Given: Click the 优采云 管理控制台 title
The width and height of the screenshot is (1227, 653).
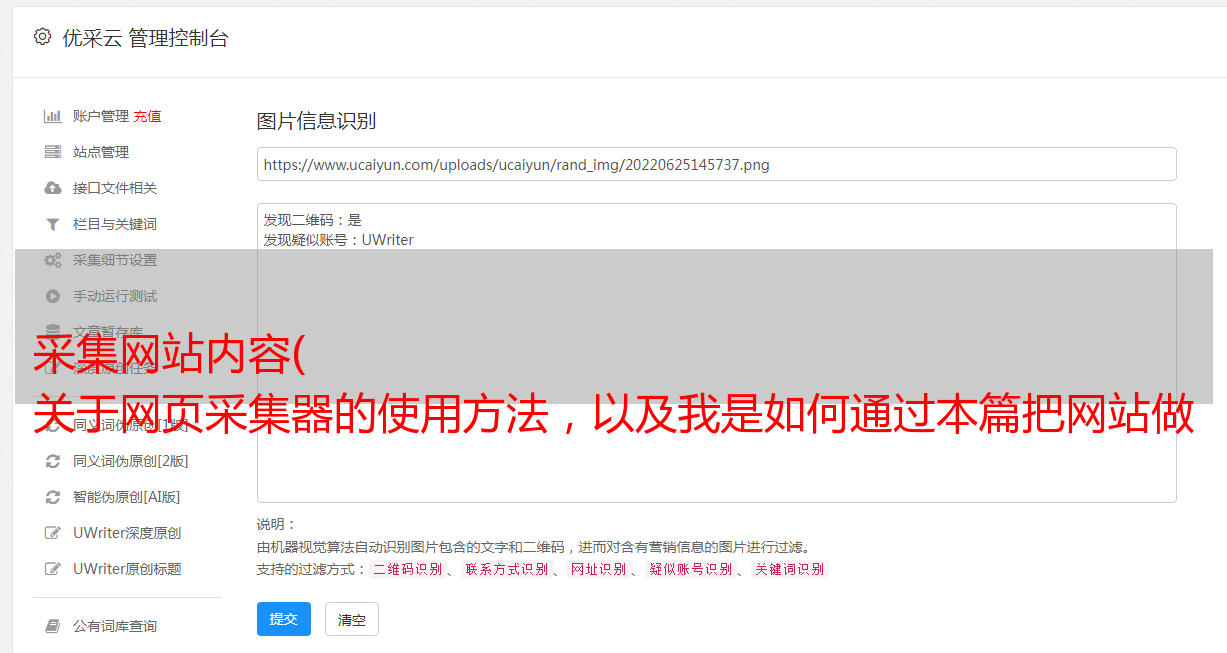Looking at the screenshot, I should [x=145, y=38].
